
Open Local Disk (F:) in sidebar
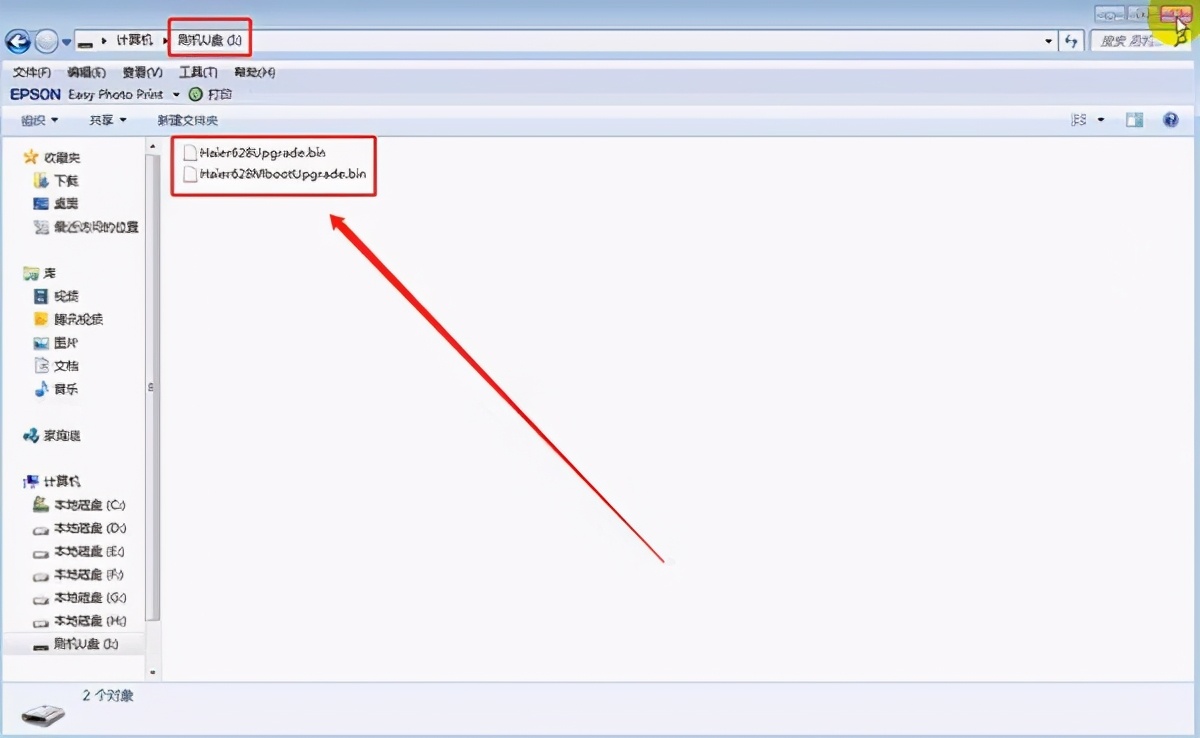80,575
